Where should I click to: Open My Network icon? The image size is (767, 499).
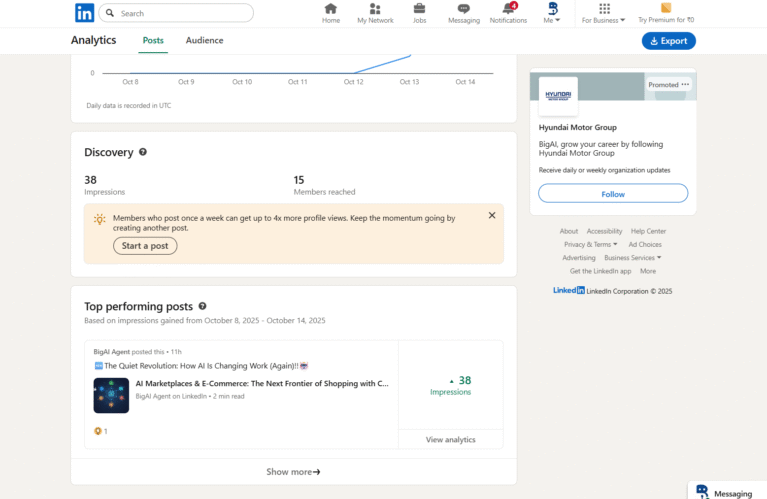click(x=375, y=9)
